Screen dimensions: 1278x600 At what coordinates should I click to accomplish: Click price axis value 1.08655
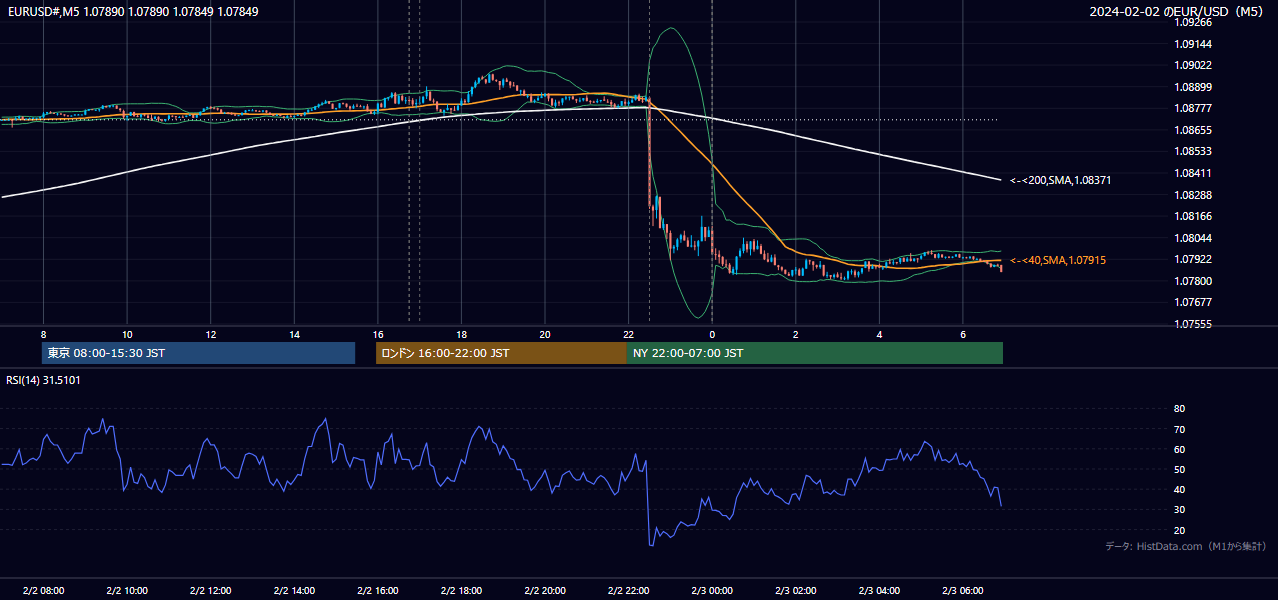tap(1192, 130)
